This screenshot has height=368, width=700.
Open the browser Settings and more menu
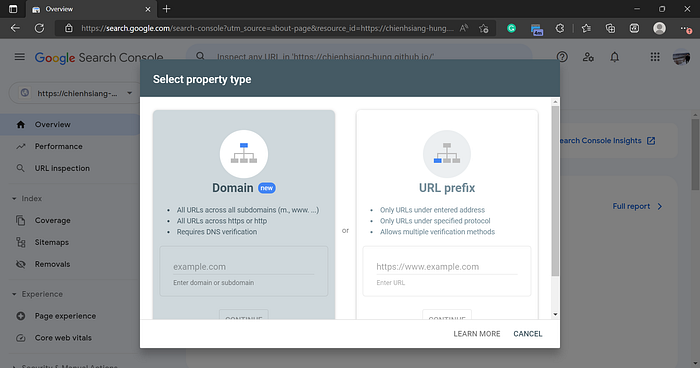[686, 29]
